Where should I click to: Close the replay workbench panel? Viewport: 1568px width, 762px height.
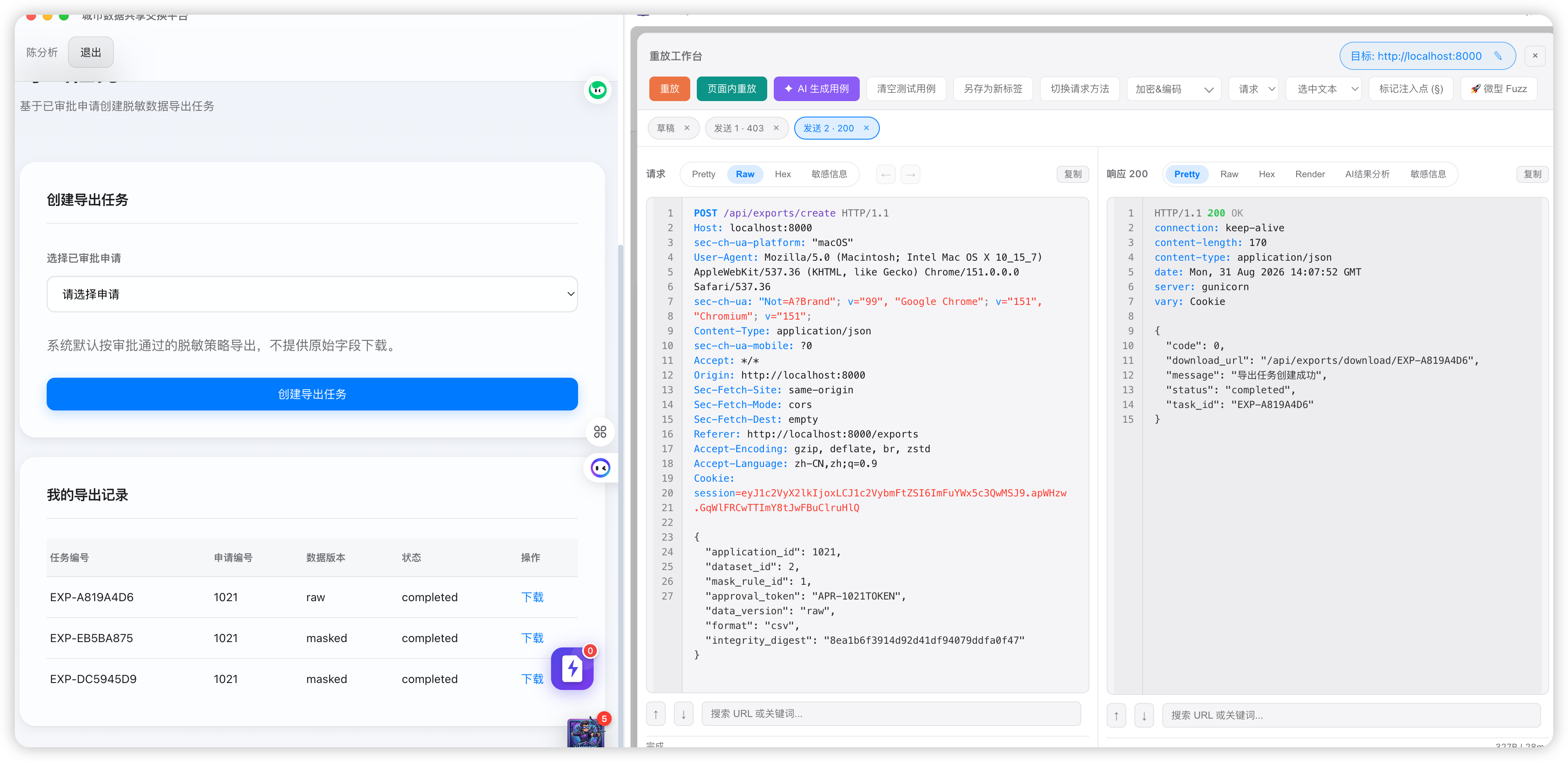point(1534,55)
